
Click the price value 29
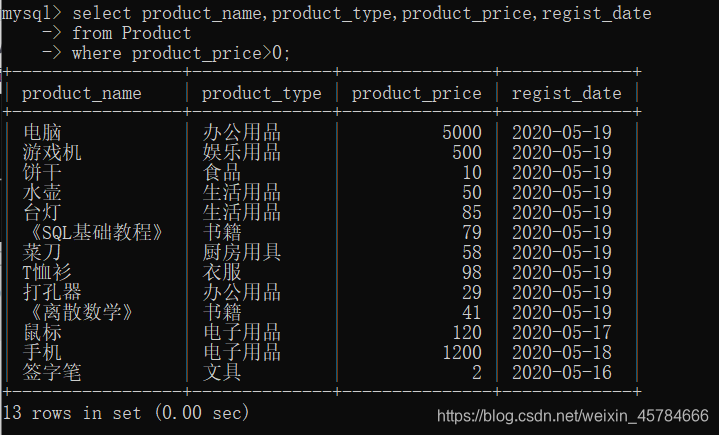coord(472,292)
